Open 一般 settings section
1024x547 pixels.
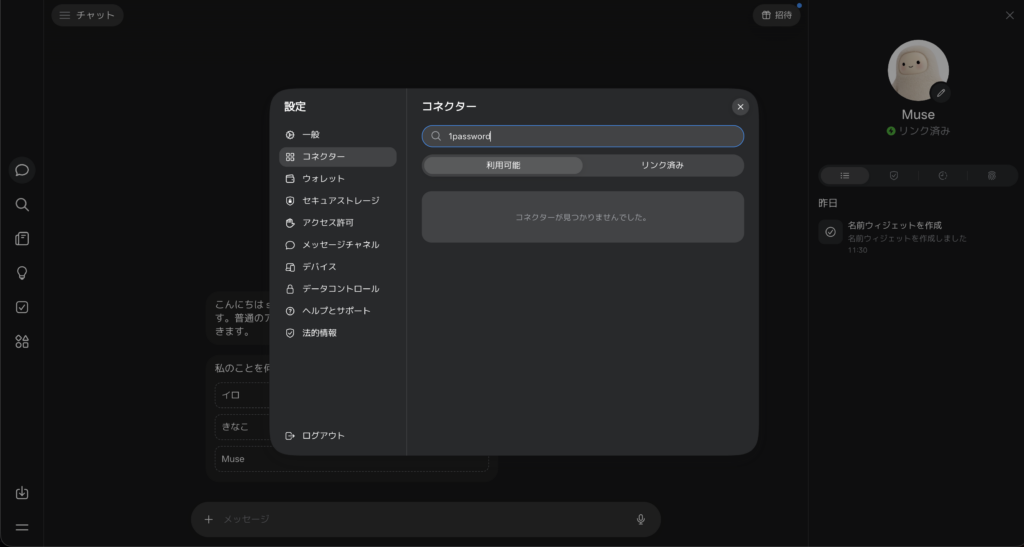coord(338,134)
